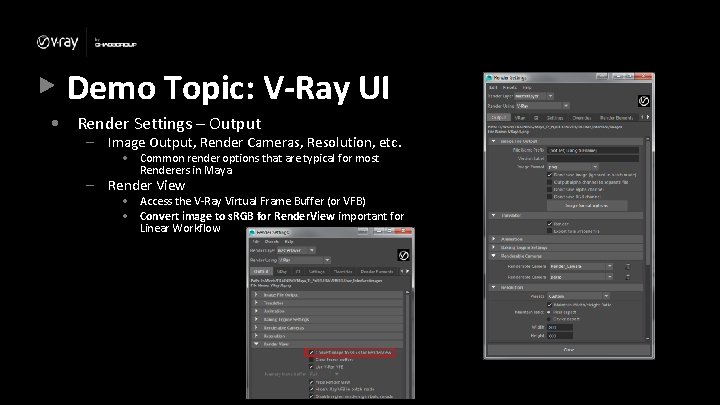Switch to Render Elements tab in window with Close button
Image resolution: width=720 pixels, height=405 pixels.
point(616,118)
